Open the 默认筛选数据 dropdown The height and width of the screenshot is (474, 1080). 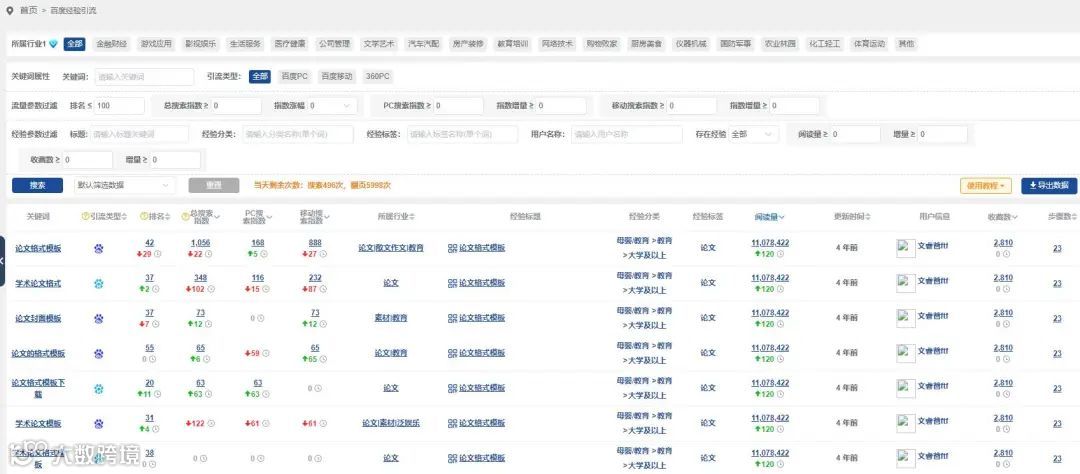pyautogui.click(x=124, y=185)
